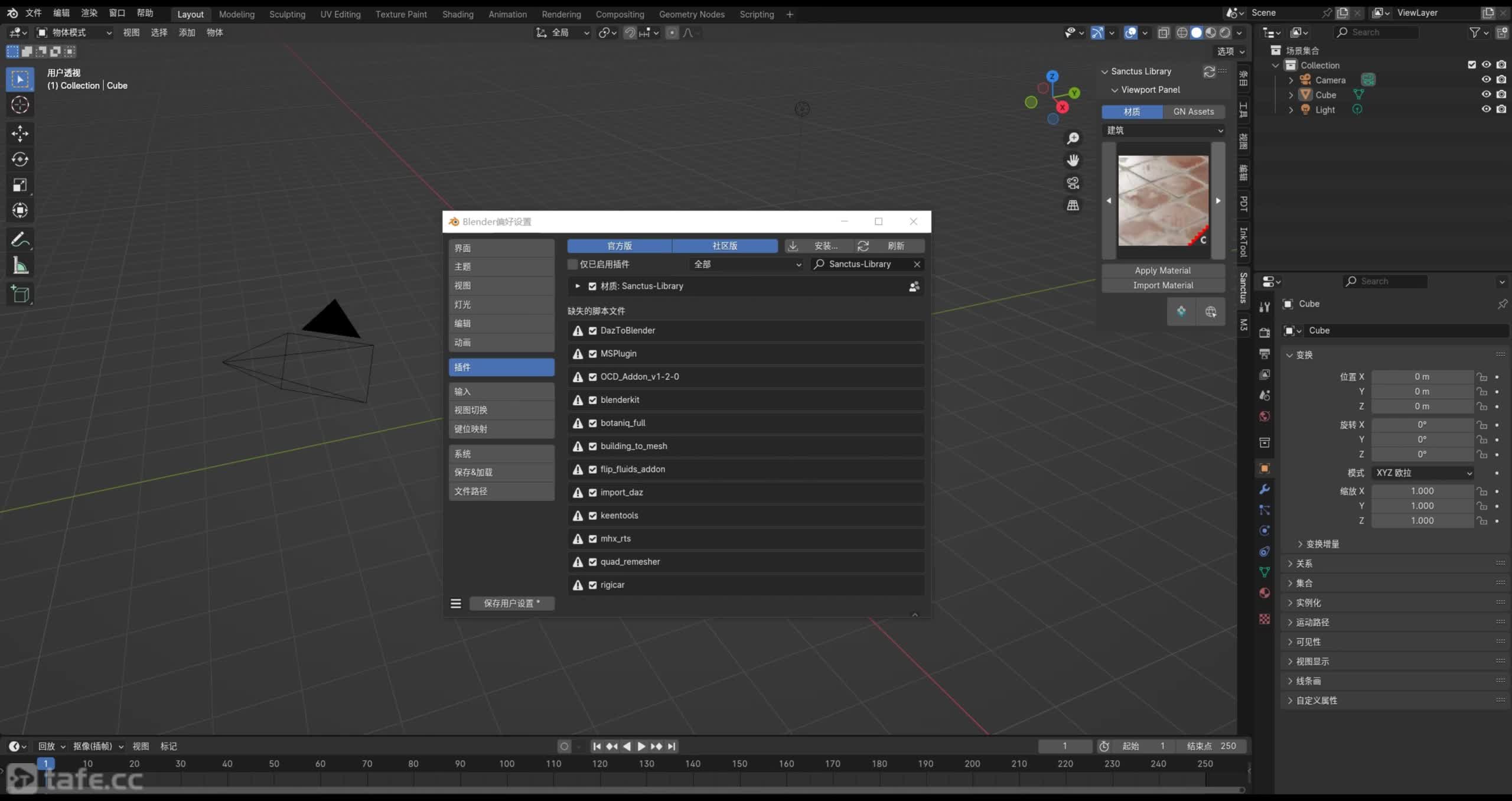Switch to the Geometry Nodes workspace tab

pos(692,14)
